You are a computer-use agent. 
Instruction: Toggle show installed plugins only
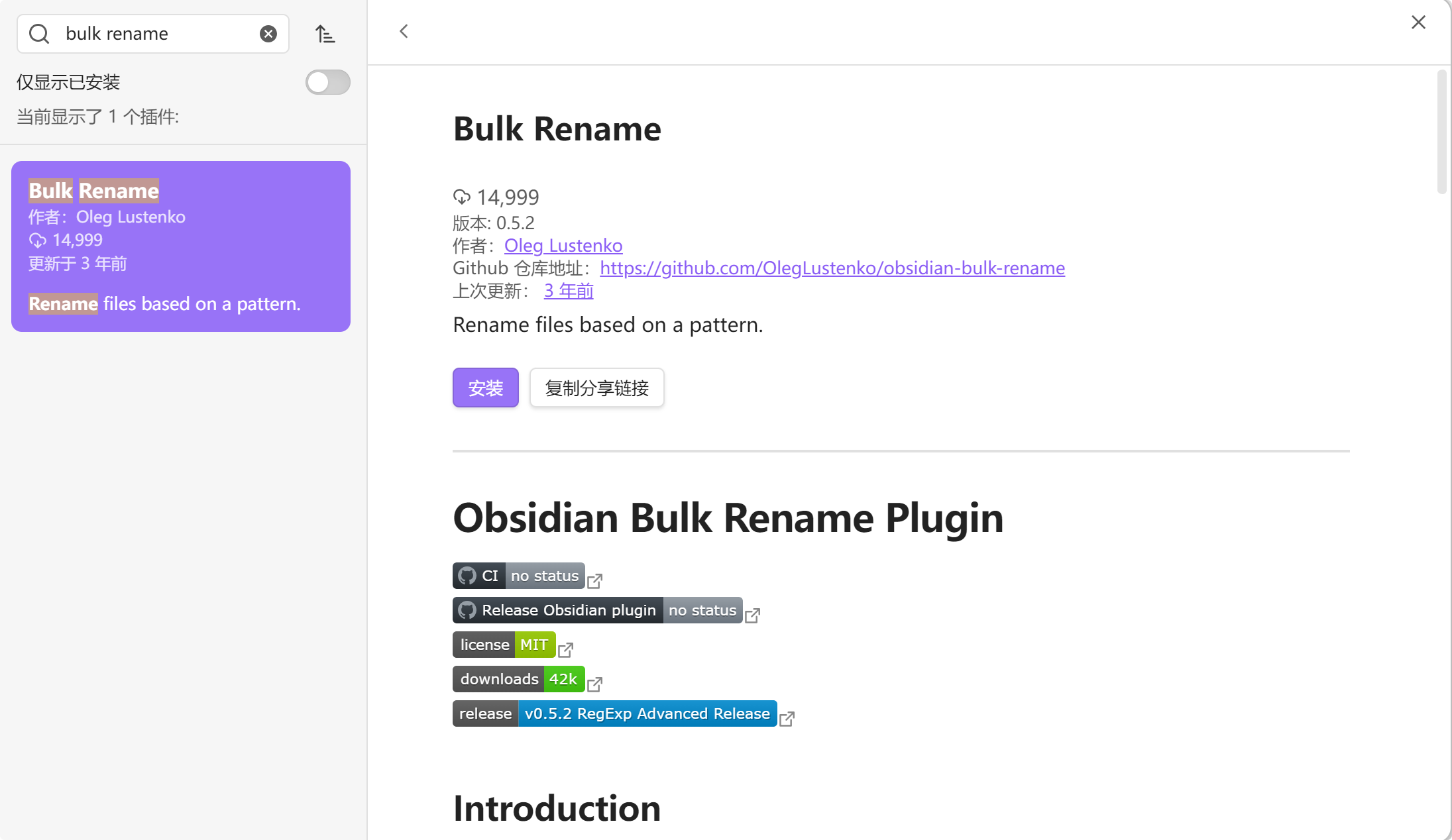[x=327, y=82]
